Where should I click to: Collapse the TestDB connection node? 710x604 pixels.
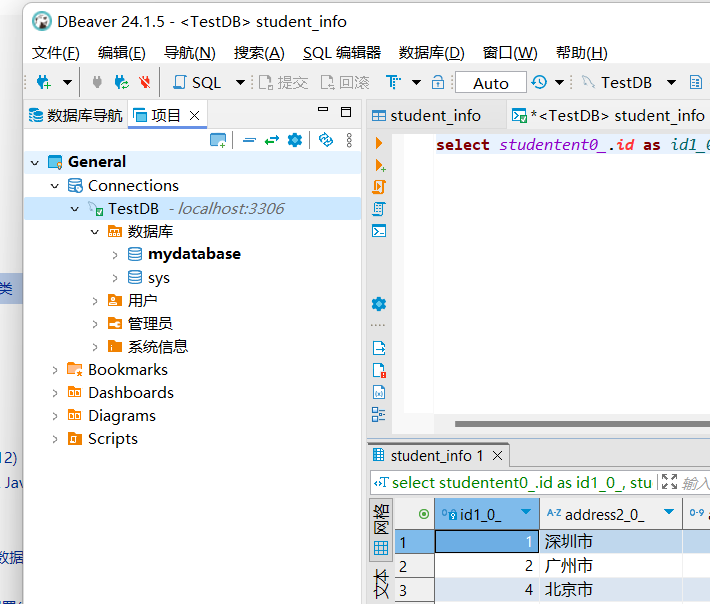coord(75,209)
